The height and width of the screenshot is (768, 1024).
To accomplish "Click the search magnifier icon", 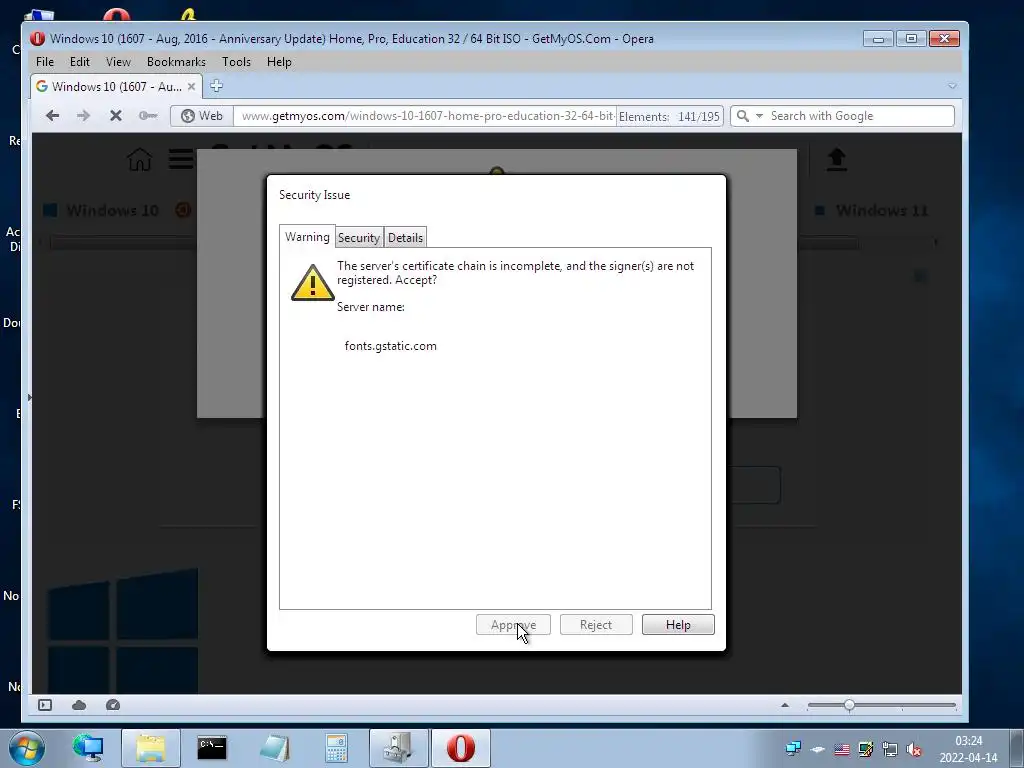I will 743,116.
